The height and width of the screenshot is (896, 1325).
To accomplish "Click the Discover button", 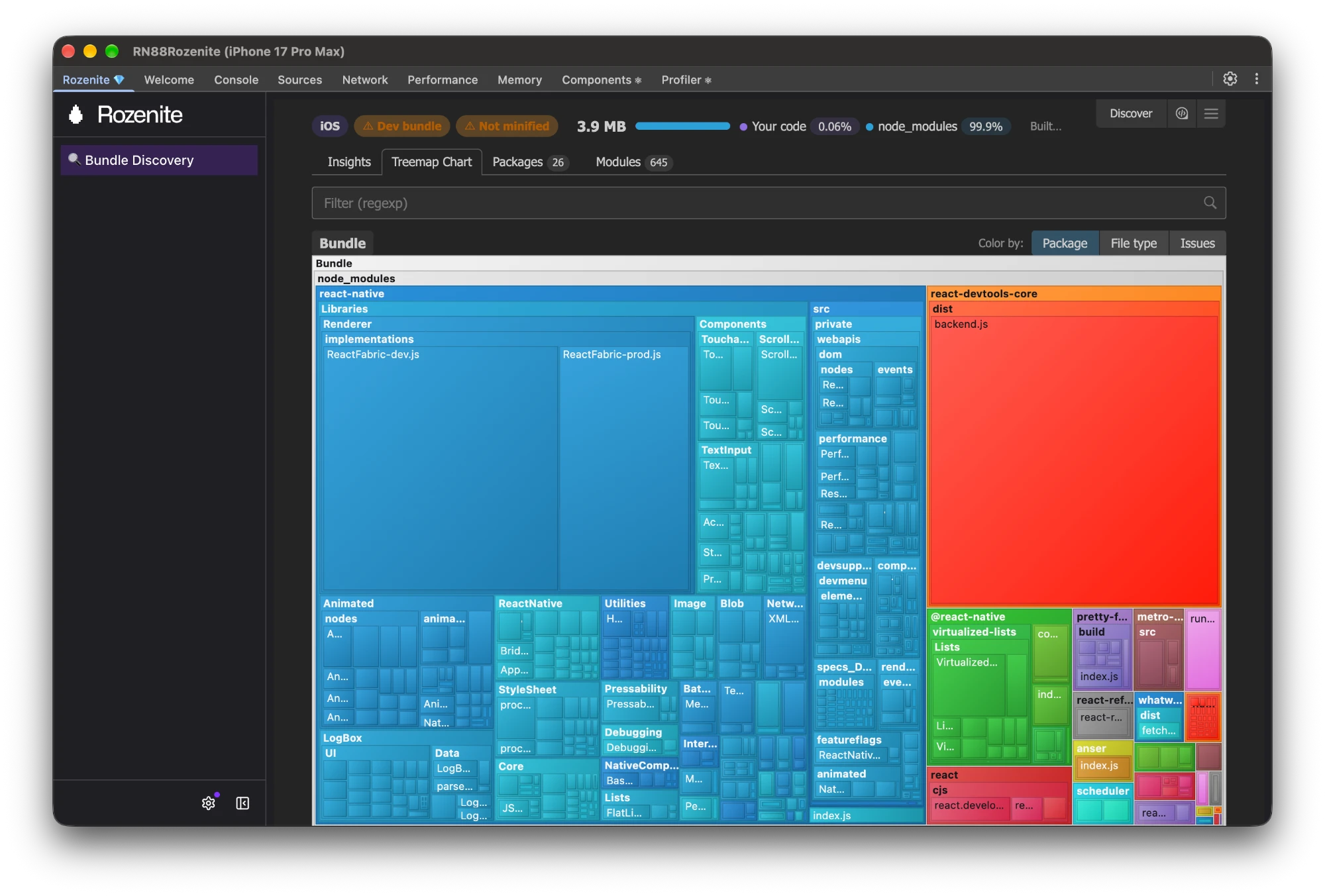I will [1131, 114].
